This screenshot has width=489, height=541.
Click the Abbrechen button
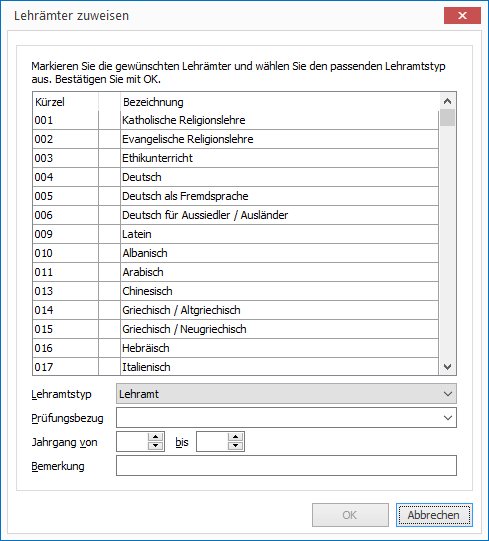click(434, 515)
